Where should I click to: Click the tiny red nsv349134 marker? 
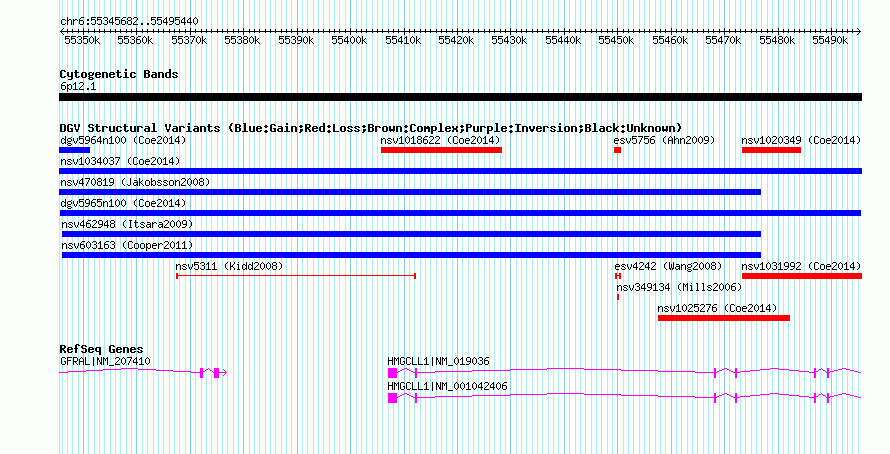[618, 297]
